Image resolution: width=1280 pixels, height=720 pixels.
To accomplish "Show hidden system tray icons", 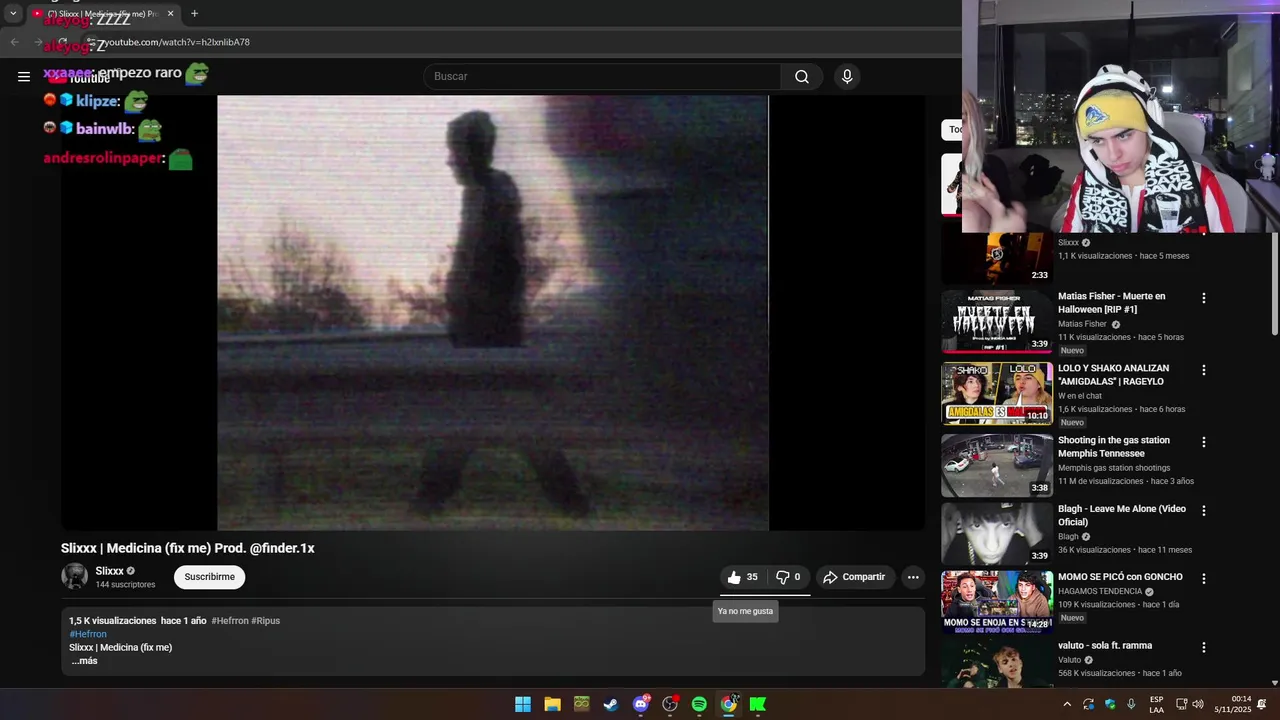I will coord(1067,705).
